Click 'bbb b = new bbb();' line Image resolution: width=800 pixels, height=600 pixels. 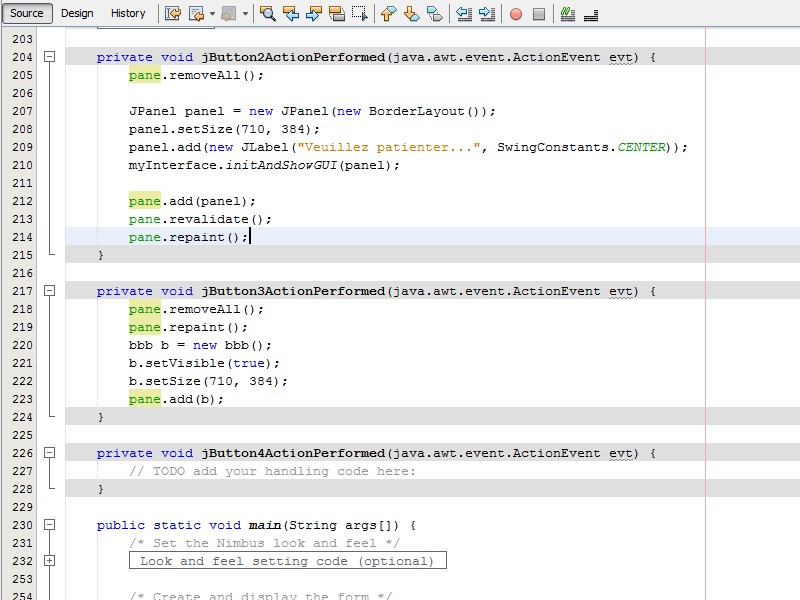click(x=200, y=345)
